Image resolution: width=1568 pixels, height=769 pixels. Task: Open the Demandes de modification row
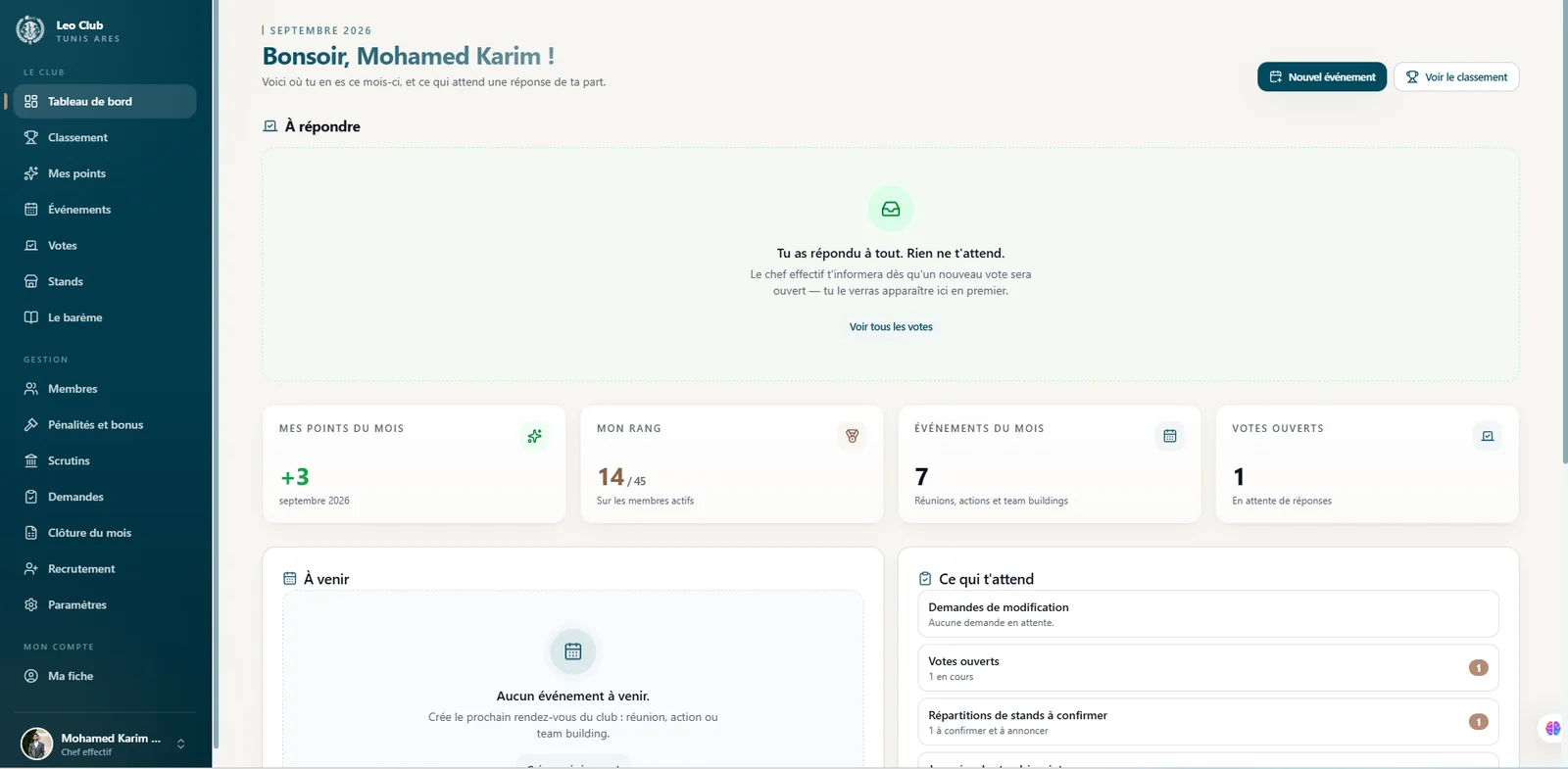click(1208, 614)
